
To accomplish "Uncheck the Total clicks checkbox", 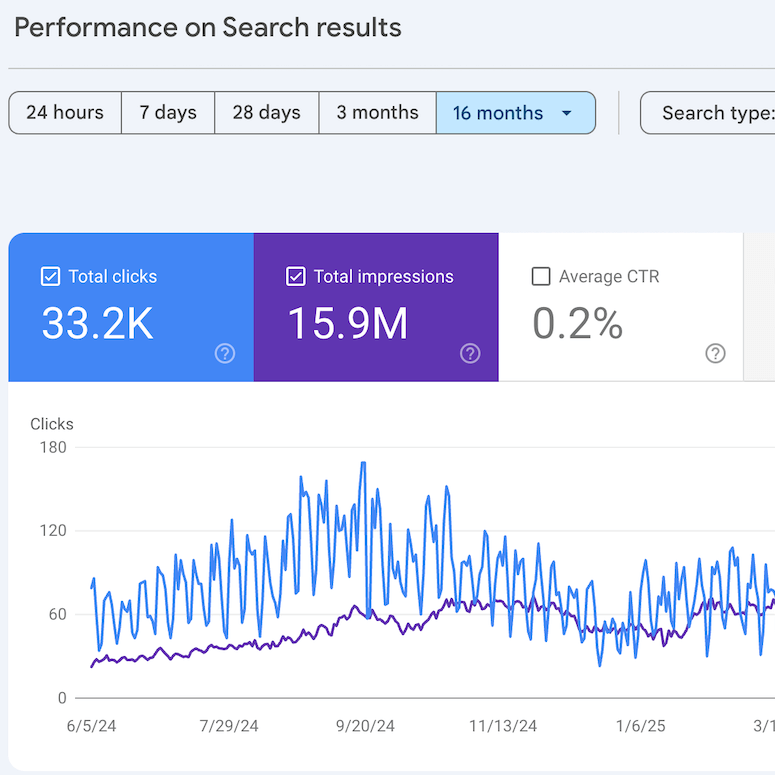I will coord(51,277).
